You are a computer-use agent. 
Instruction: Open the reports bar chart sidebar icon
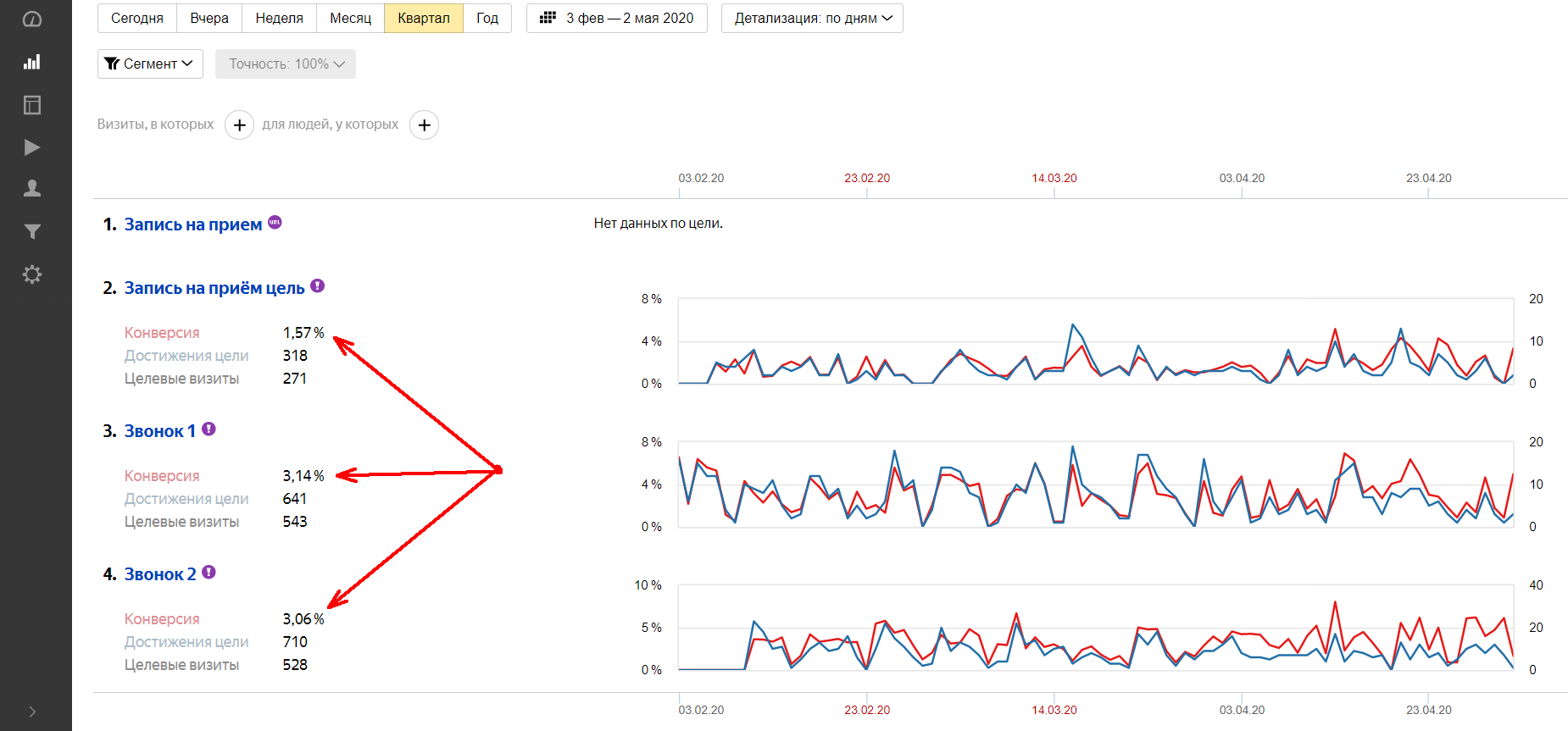click(32, 62)
